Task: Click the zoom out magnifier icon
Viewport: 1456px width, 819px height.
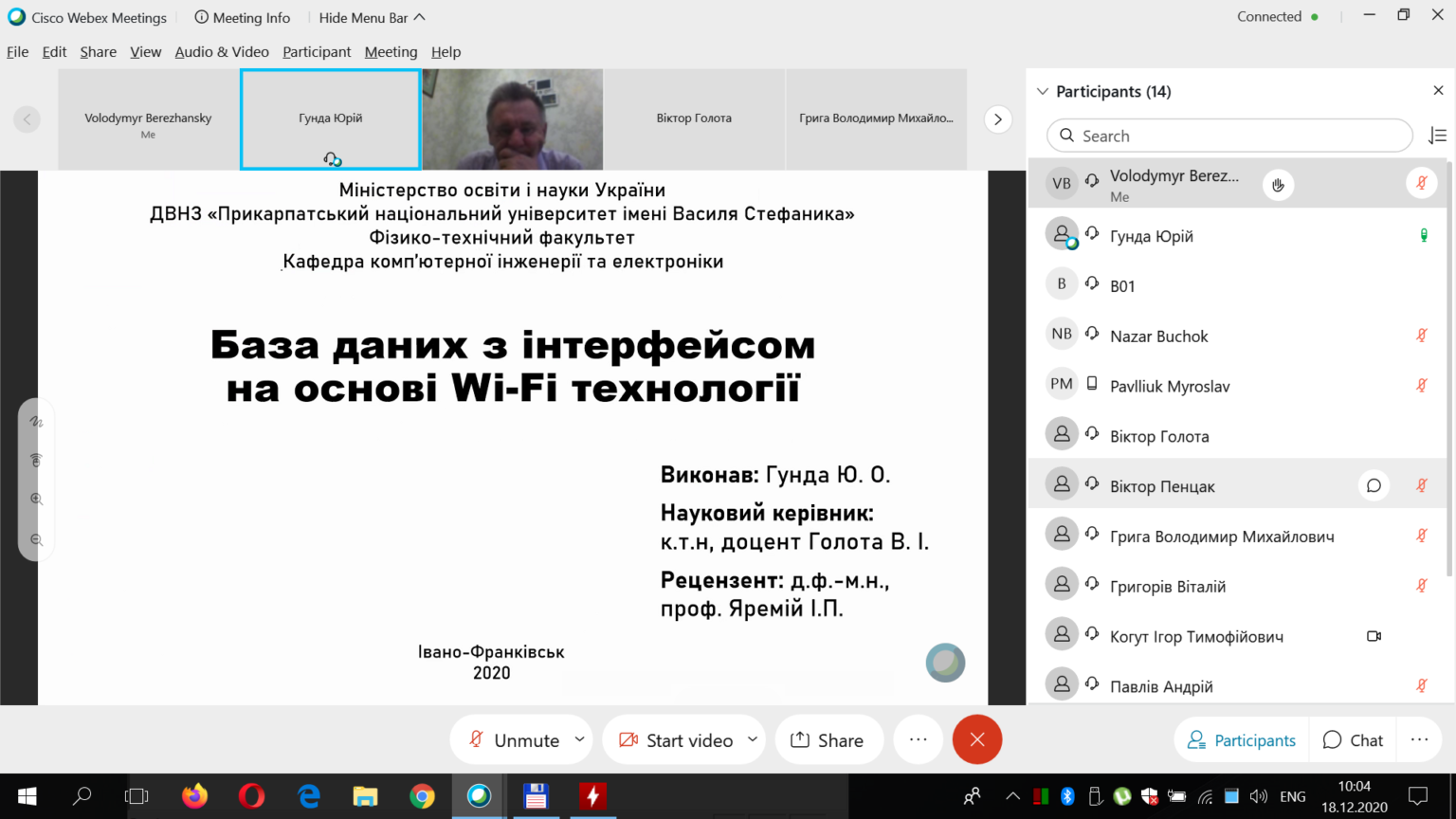Action: tap(37, 540)
